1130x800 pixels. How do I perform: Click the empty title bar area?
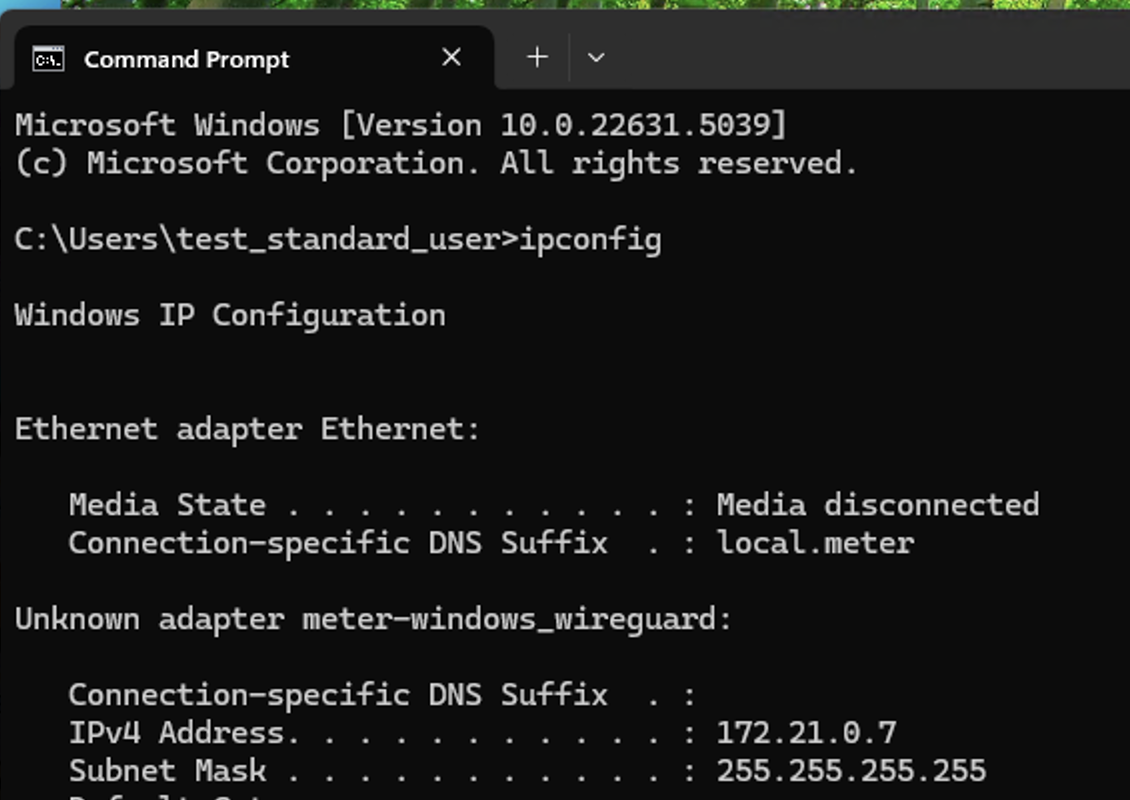pyautogui.click(x=865, y=50)
